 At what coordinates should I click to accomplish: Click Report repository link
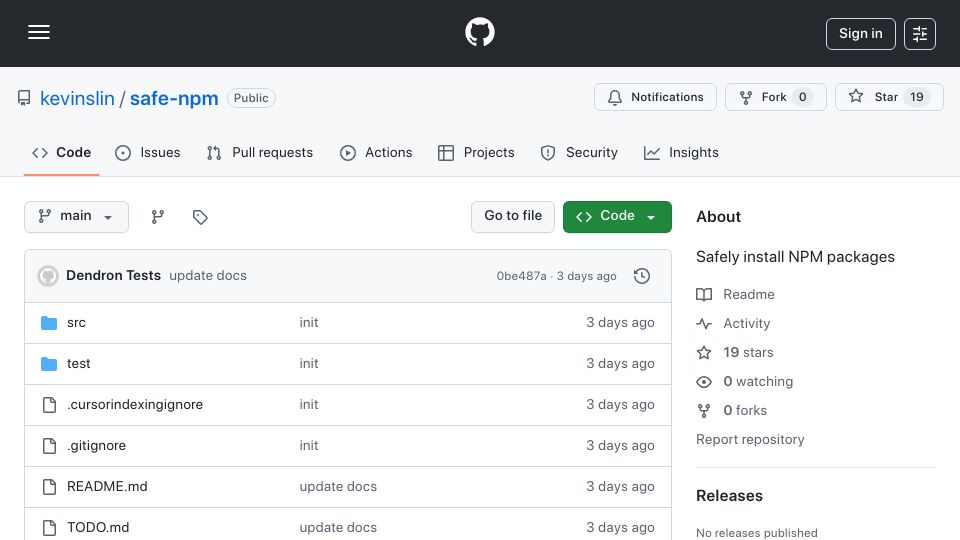[750, 440]
